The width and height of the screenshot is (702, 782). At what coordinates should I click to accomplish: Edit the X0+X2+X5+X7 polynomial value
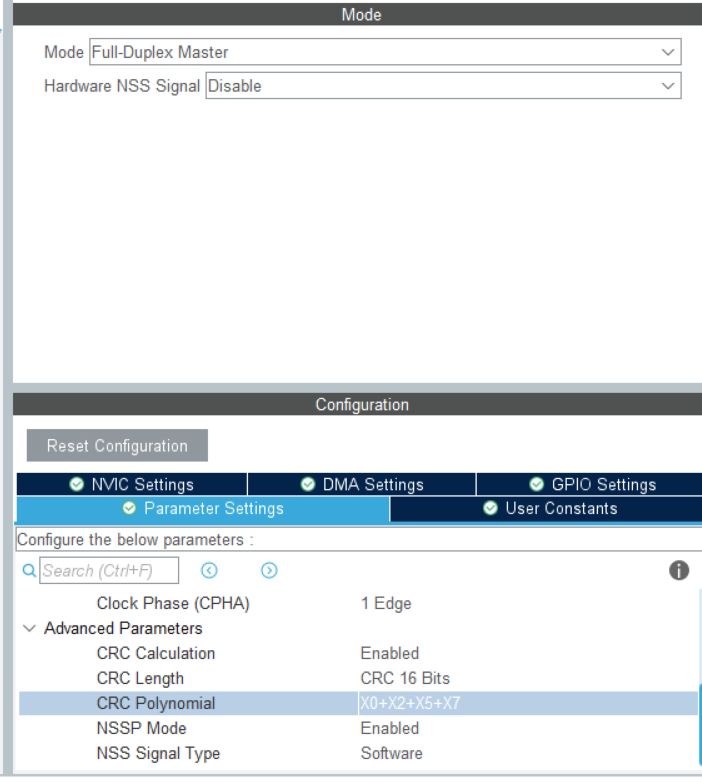pyautogui.click(x=410, y=703)
